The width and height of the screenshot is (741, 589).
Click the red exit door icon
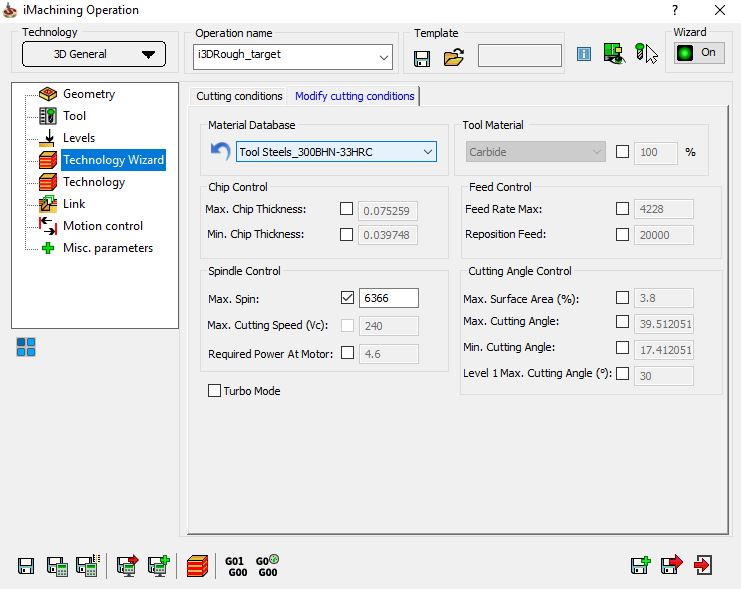click(x=703, y=565)
